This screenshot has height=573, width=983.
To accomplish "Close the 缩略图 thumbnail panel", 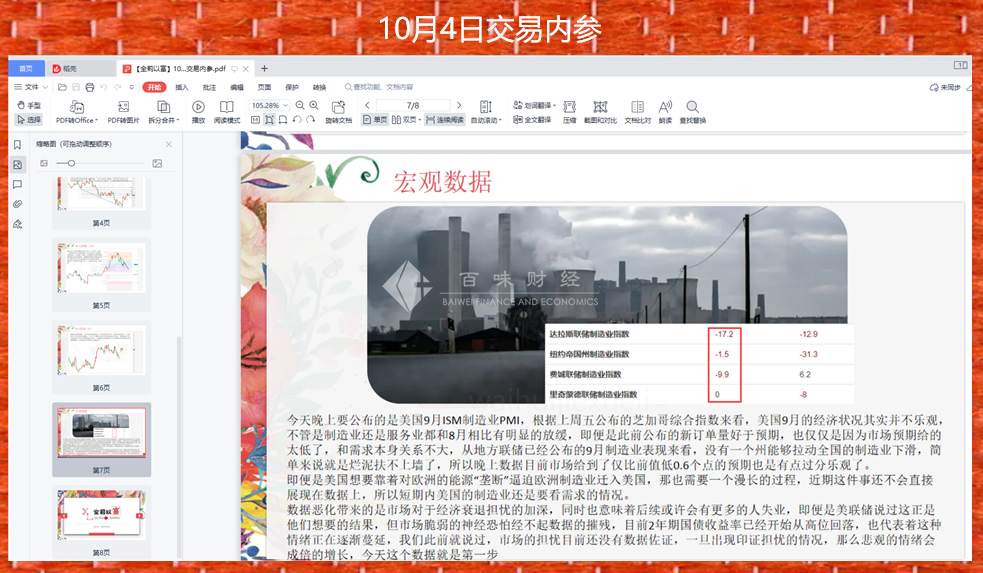I will pyautogui.click(x=169, y=144).
